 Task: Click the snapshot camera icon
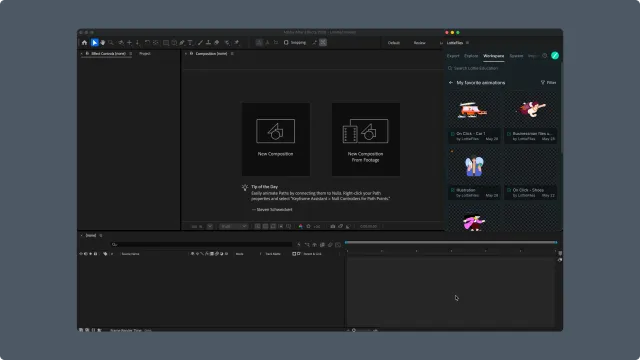click(x=333, y=226)
